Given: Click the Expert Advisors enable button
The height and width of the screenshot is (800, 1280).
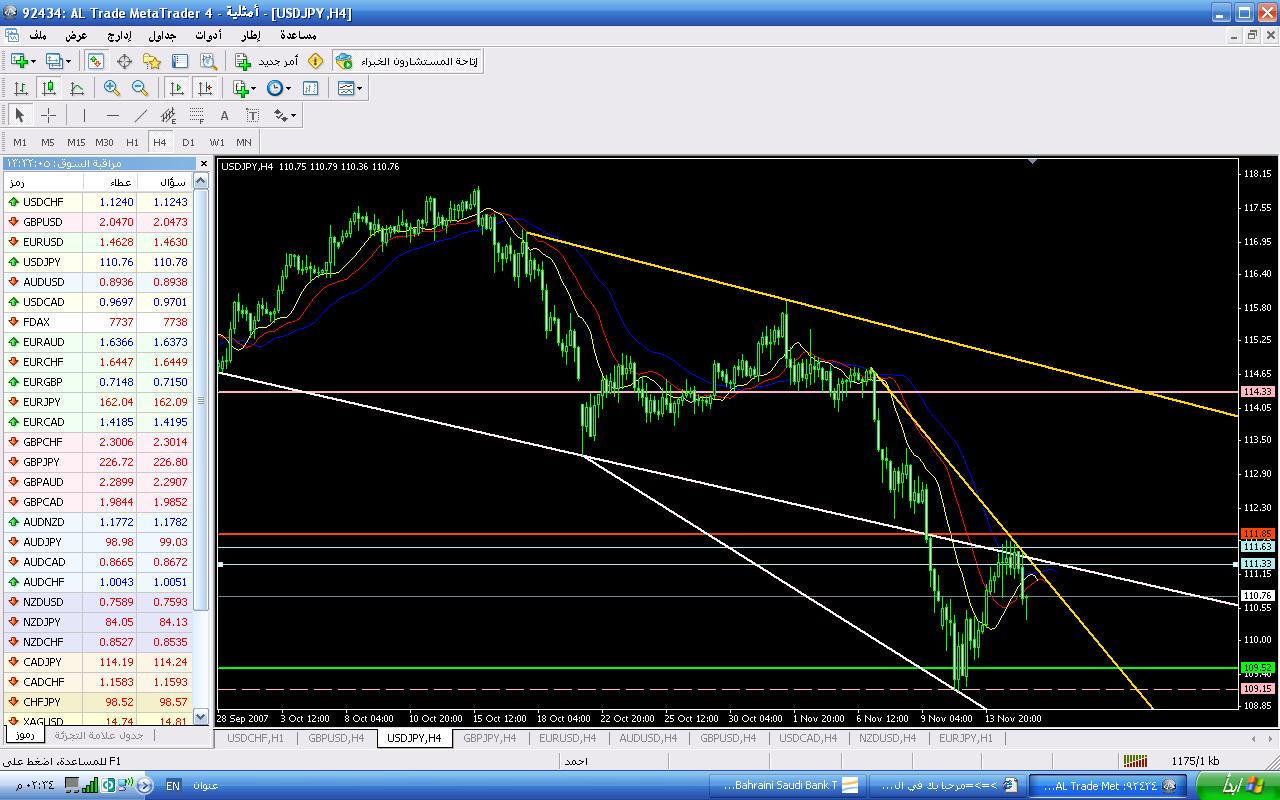Looking at the screenshot, I should point(407,61).
